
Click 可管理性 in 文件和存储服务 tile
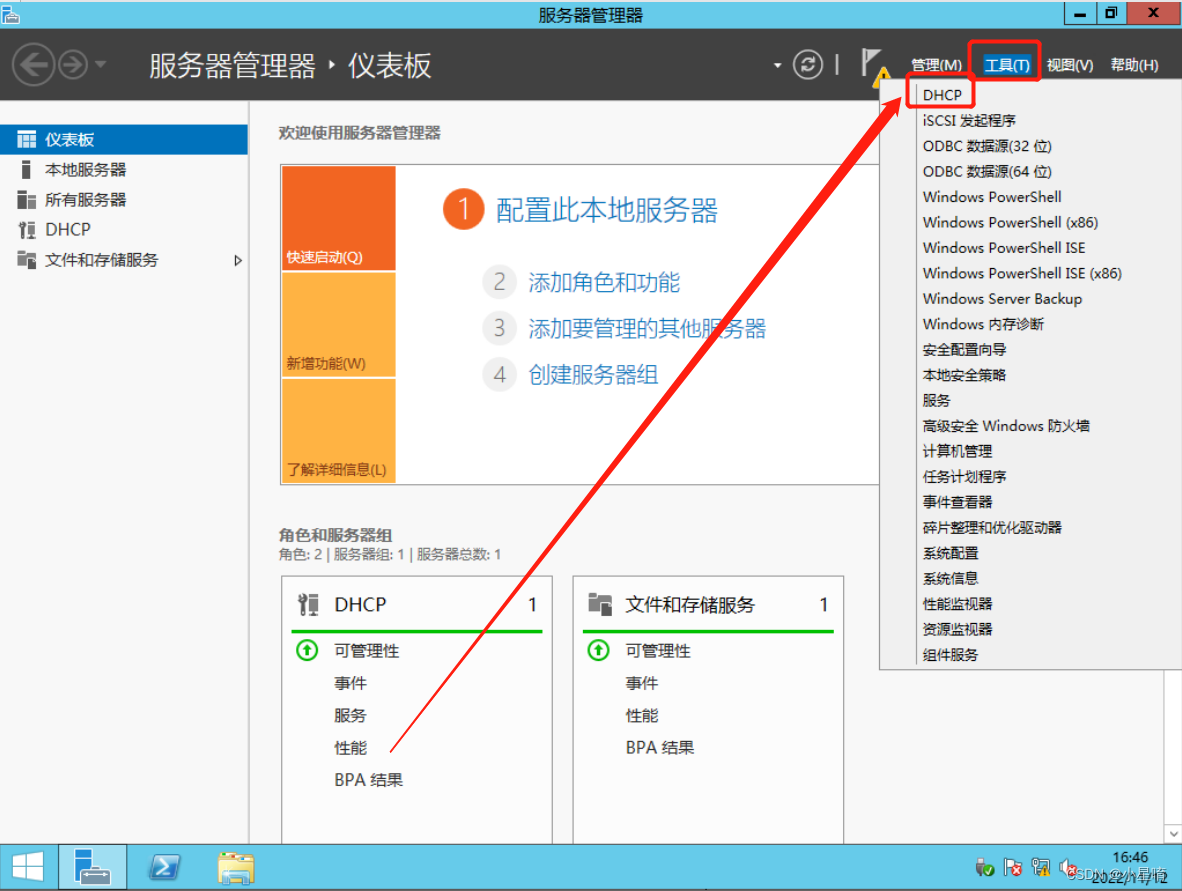click(658, 651)
